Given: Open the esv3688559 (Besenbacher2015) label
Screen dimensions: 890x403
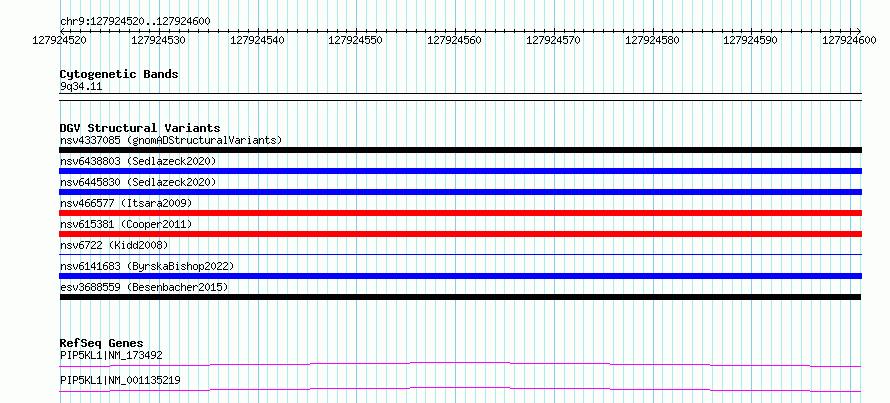Looking at the screenshot, I should (x=144, y=287).
